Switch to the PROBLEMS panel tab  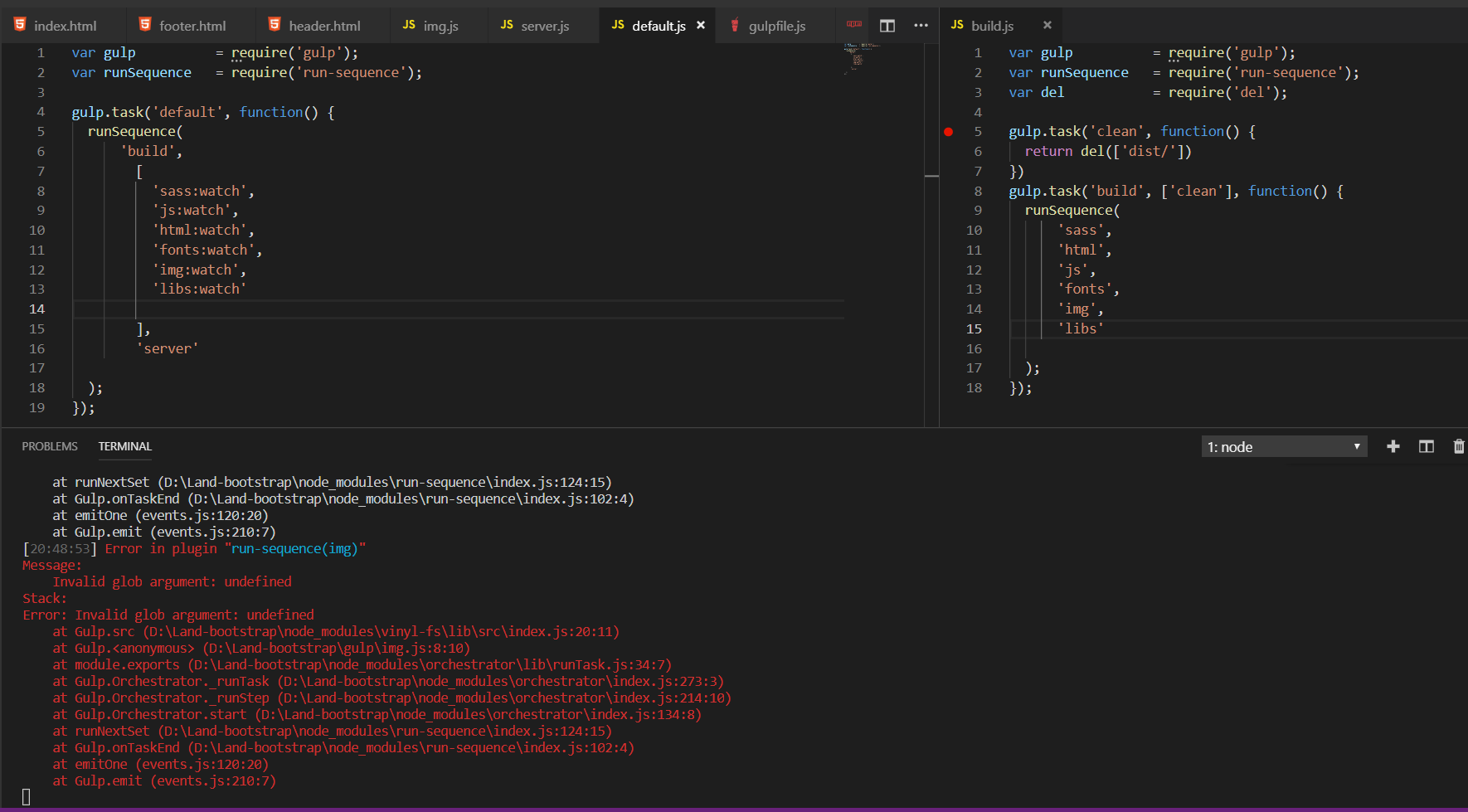point(50,446)
